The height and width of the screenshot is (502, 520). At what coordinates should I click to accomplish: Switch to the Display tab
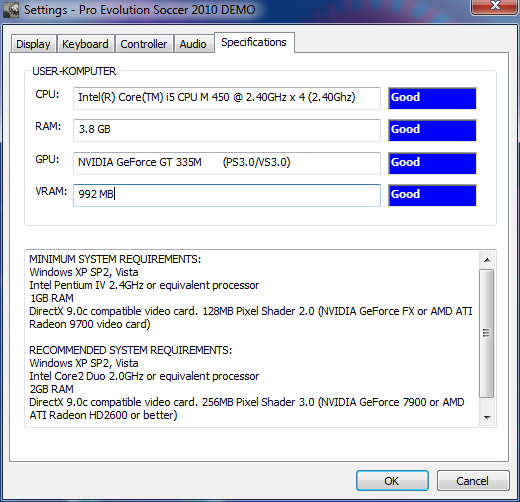(x=33, y=44)
